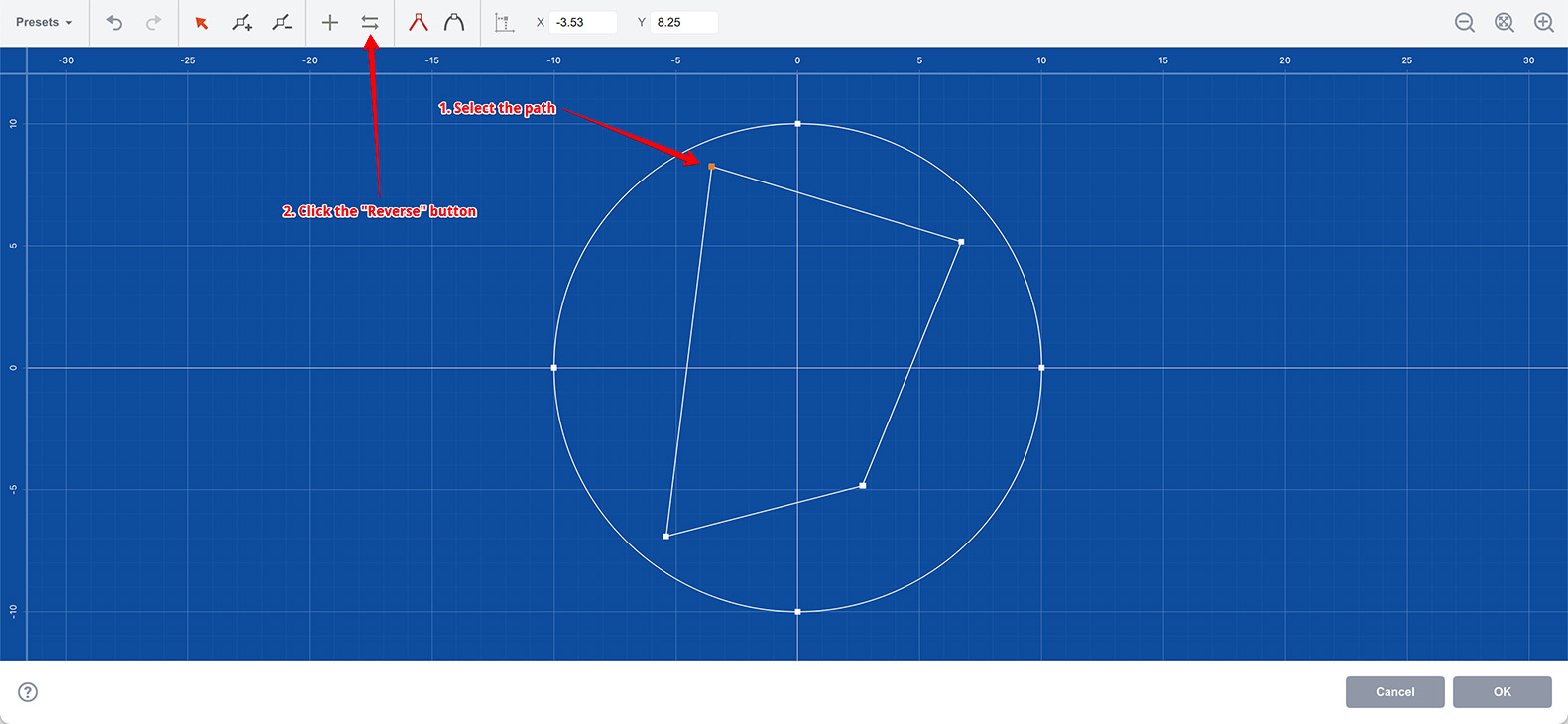1568x724 pixels.
Task: Select the orange highlighted path point
Action: (712, 167)
